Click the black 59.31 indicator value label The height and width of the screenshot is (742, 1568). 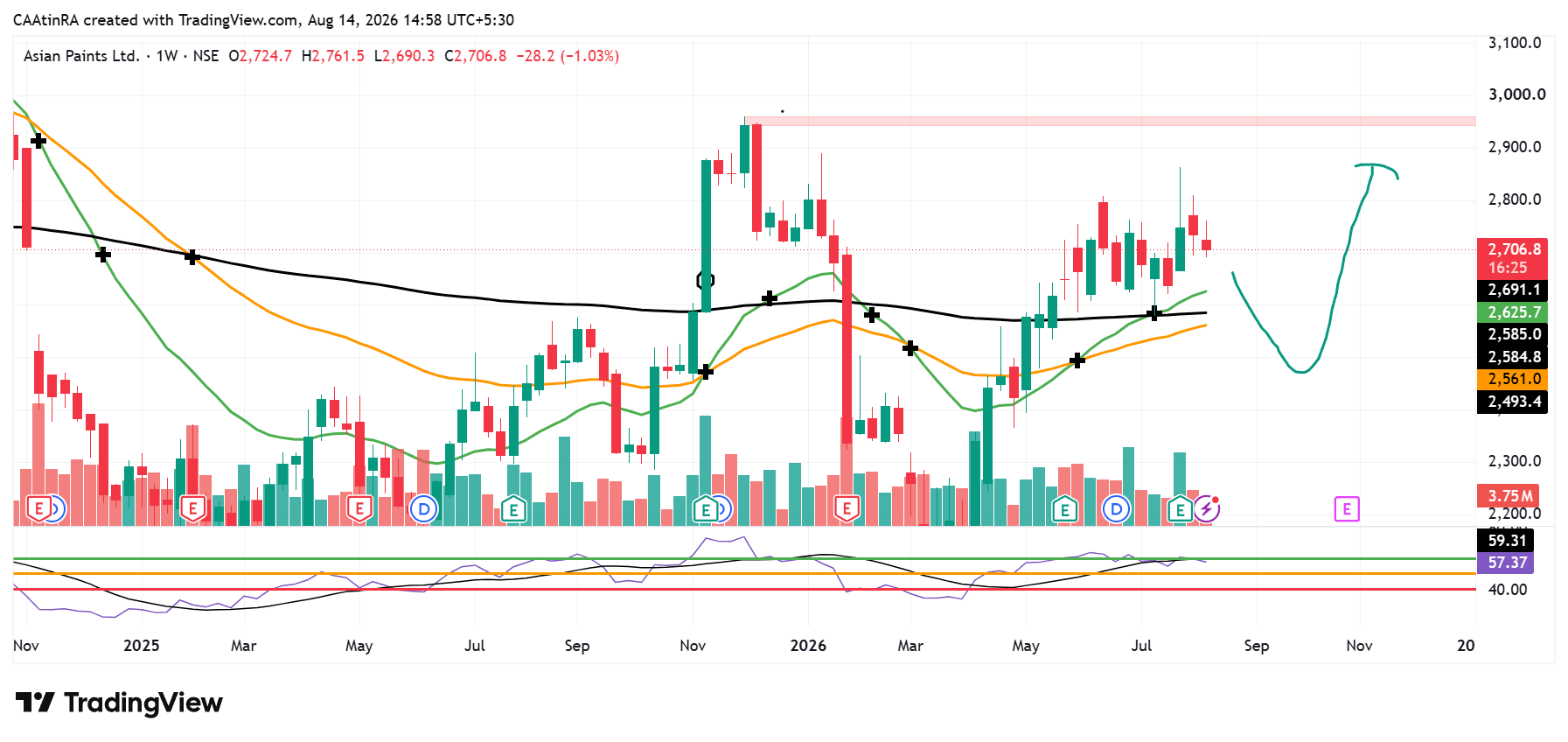click(1506, 541)
